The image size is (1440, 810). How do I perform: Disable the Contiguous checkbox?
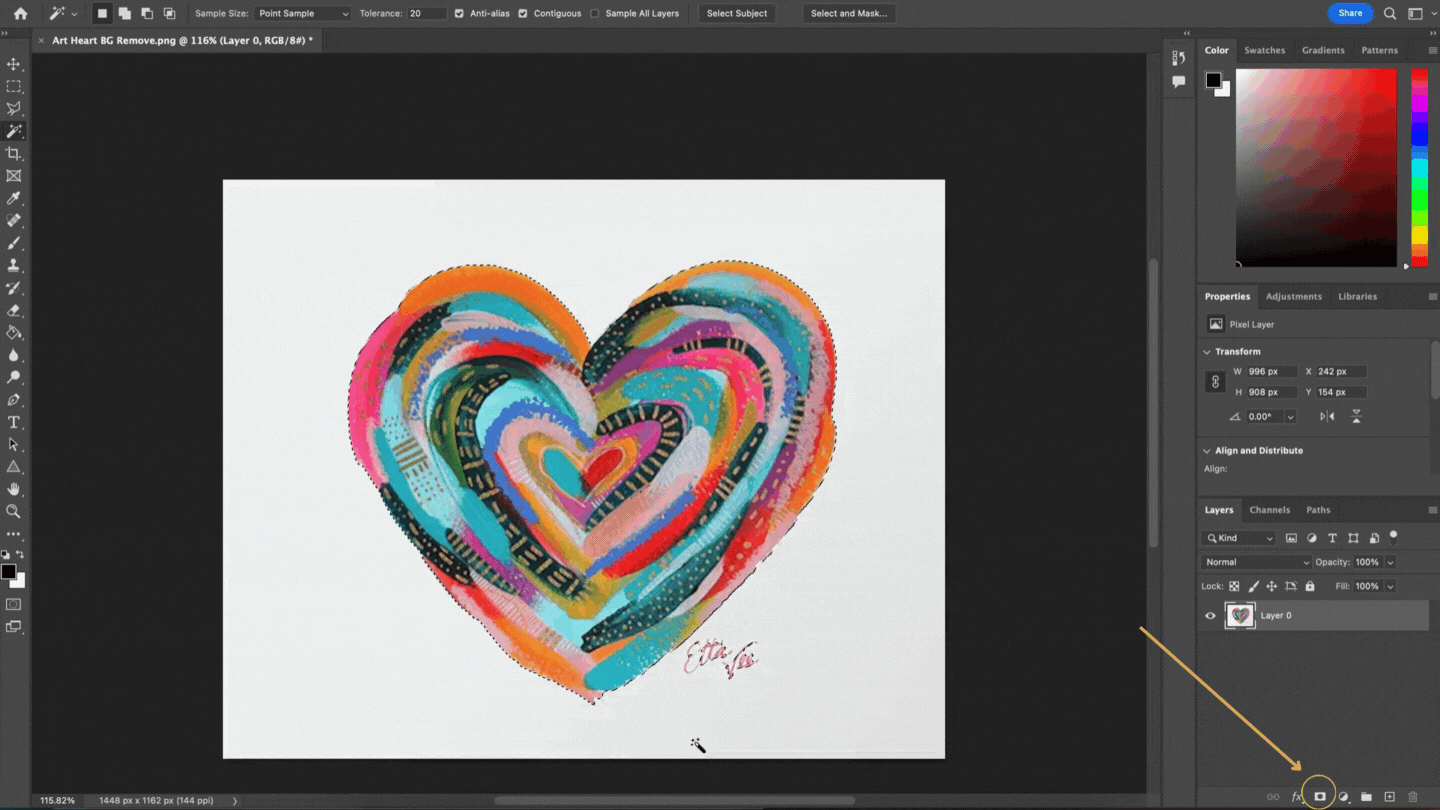[x=522, y=13]
